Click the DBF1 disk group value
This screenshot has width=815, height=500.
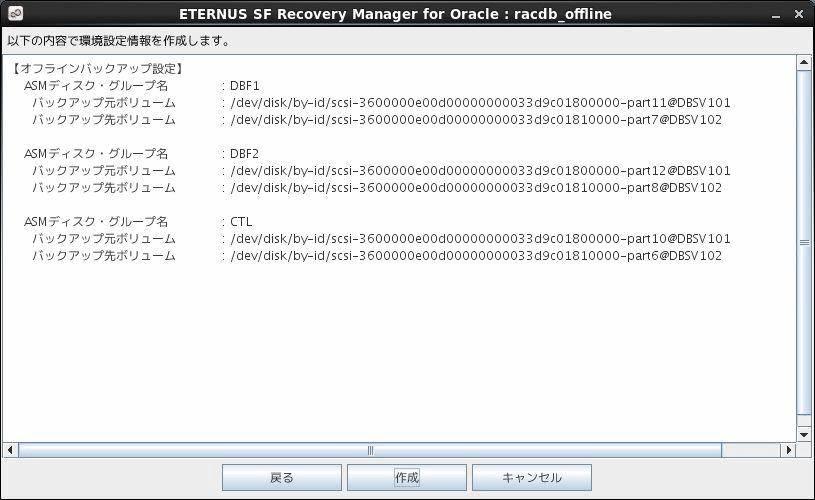point(244,86)
